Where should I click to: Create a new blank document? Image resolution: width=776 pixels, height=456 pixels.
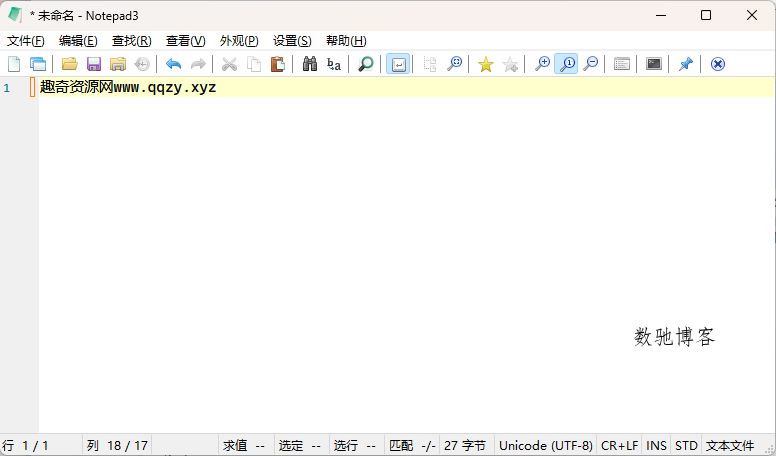click(x=14, y=64)
